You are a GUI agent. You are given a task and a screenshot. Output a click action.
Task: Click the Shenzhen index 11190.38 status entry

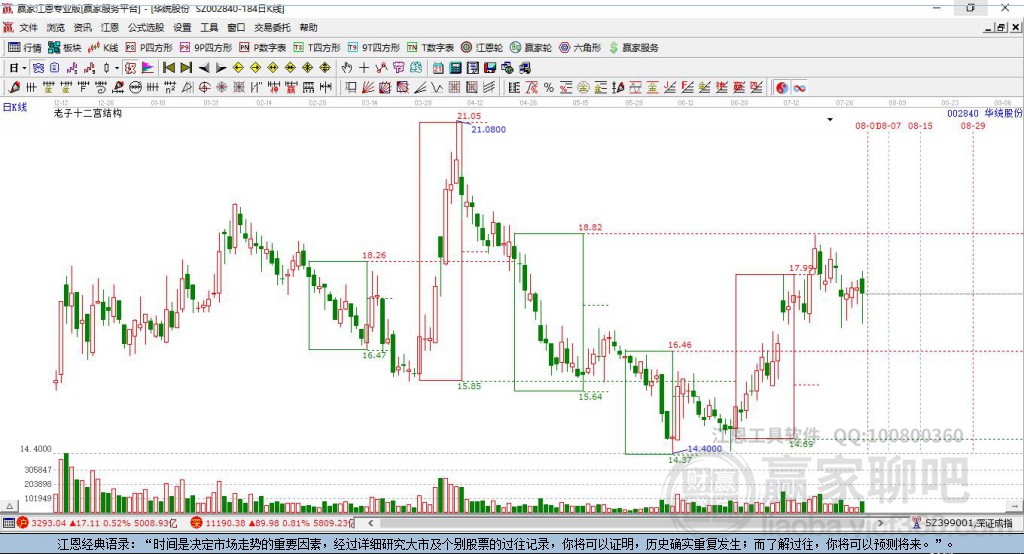(271, 523)
